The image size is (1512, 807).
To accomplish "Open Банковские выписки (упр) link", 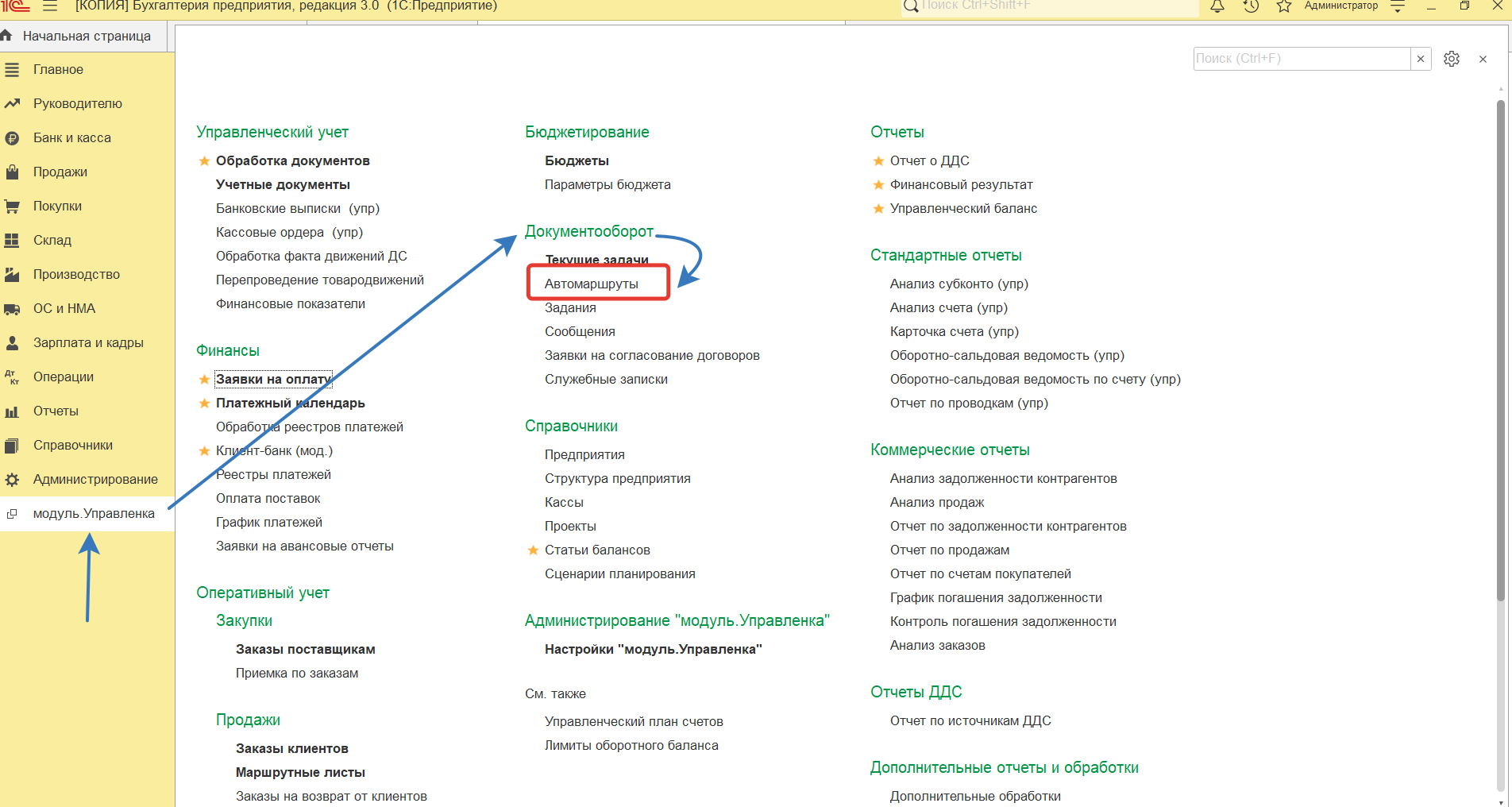I will 298,209.
